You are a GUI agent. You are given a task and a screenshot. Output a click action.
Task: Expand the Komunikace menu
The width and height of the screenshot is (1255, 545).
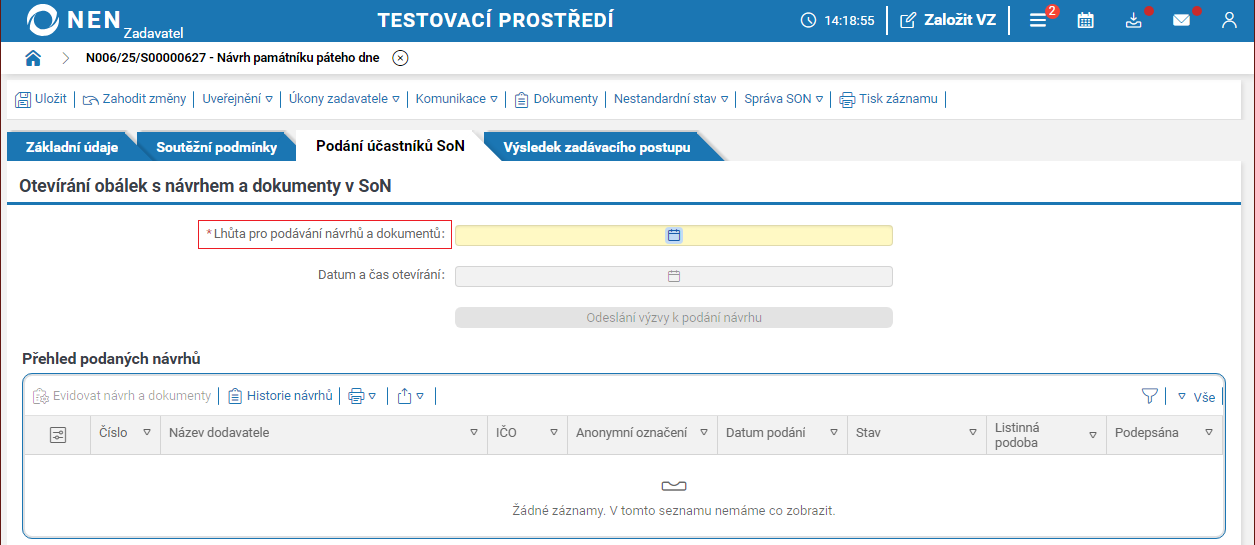pyautogui.click(x=456, y=99)
